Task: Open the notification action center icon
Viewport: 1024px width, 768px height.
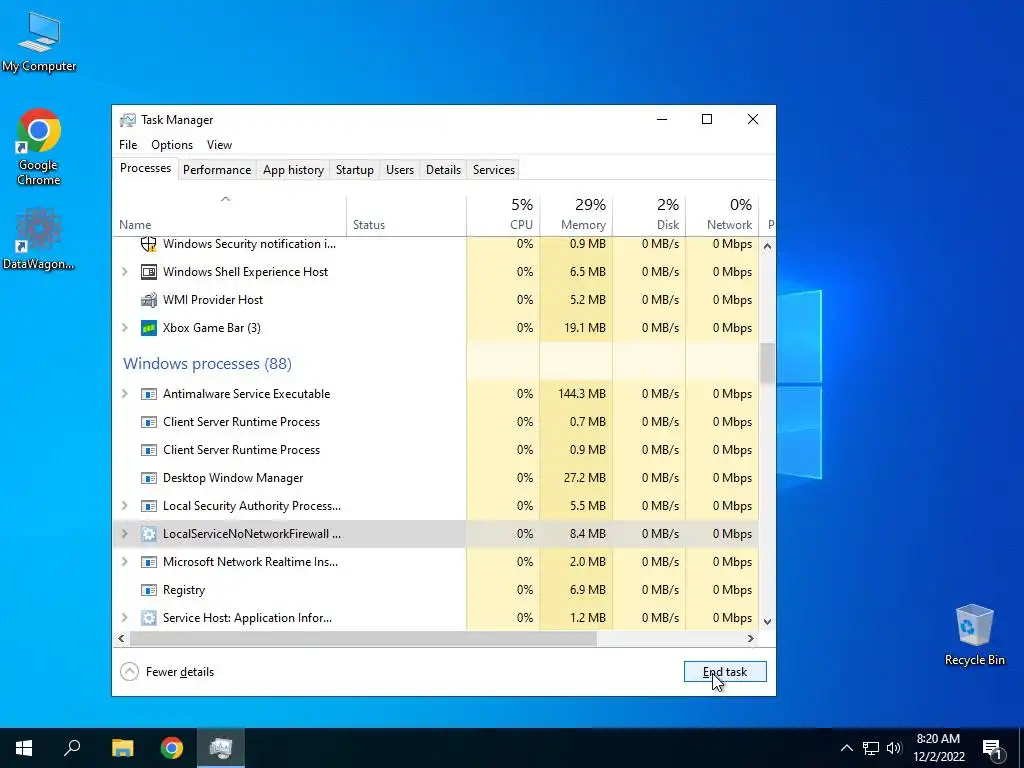Action: point(992,748)
